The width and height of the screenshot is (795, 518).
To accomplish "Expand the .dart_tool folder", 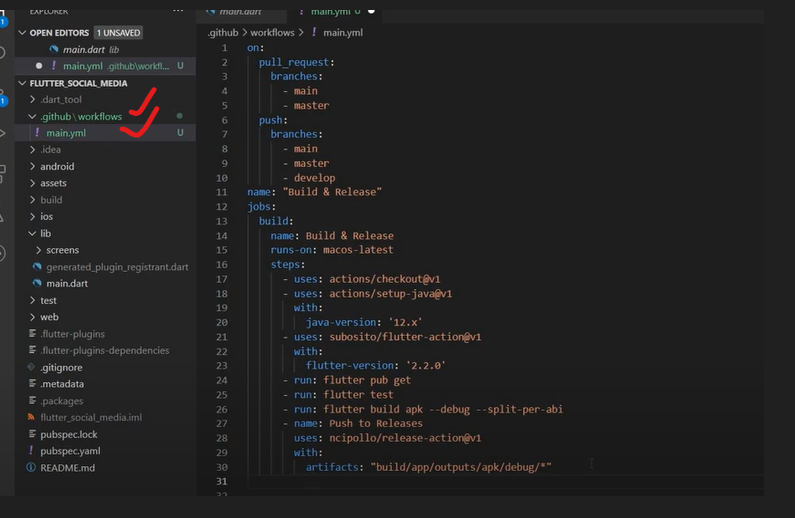I will [60, 100].
